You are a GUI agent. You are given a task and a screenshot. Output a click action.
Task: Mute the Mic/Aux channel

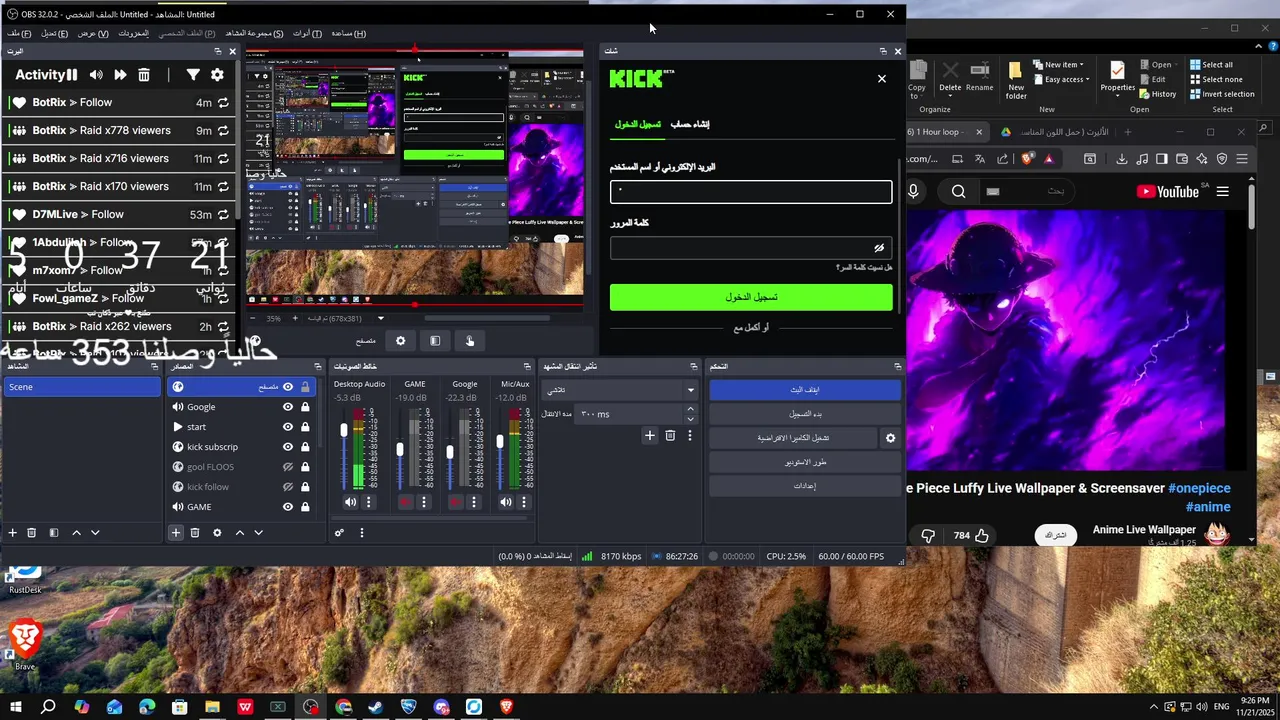click(x=506, y=502)
